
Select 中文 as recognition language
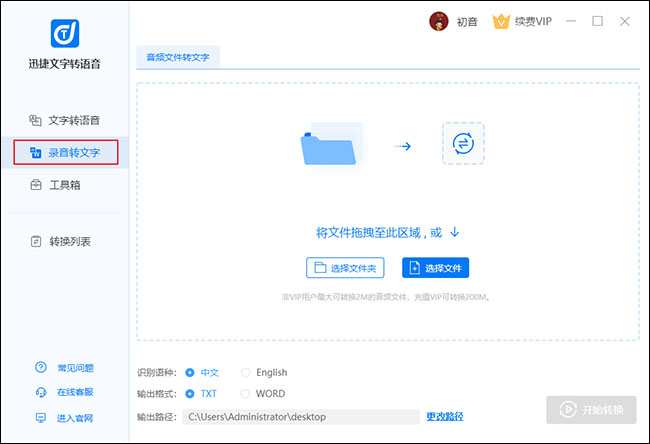pyautogui.click(x=203, y=372)
